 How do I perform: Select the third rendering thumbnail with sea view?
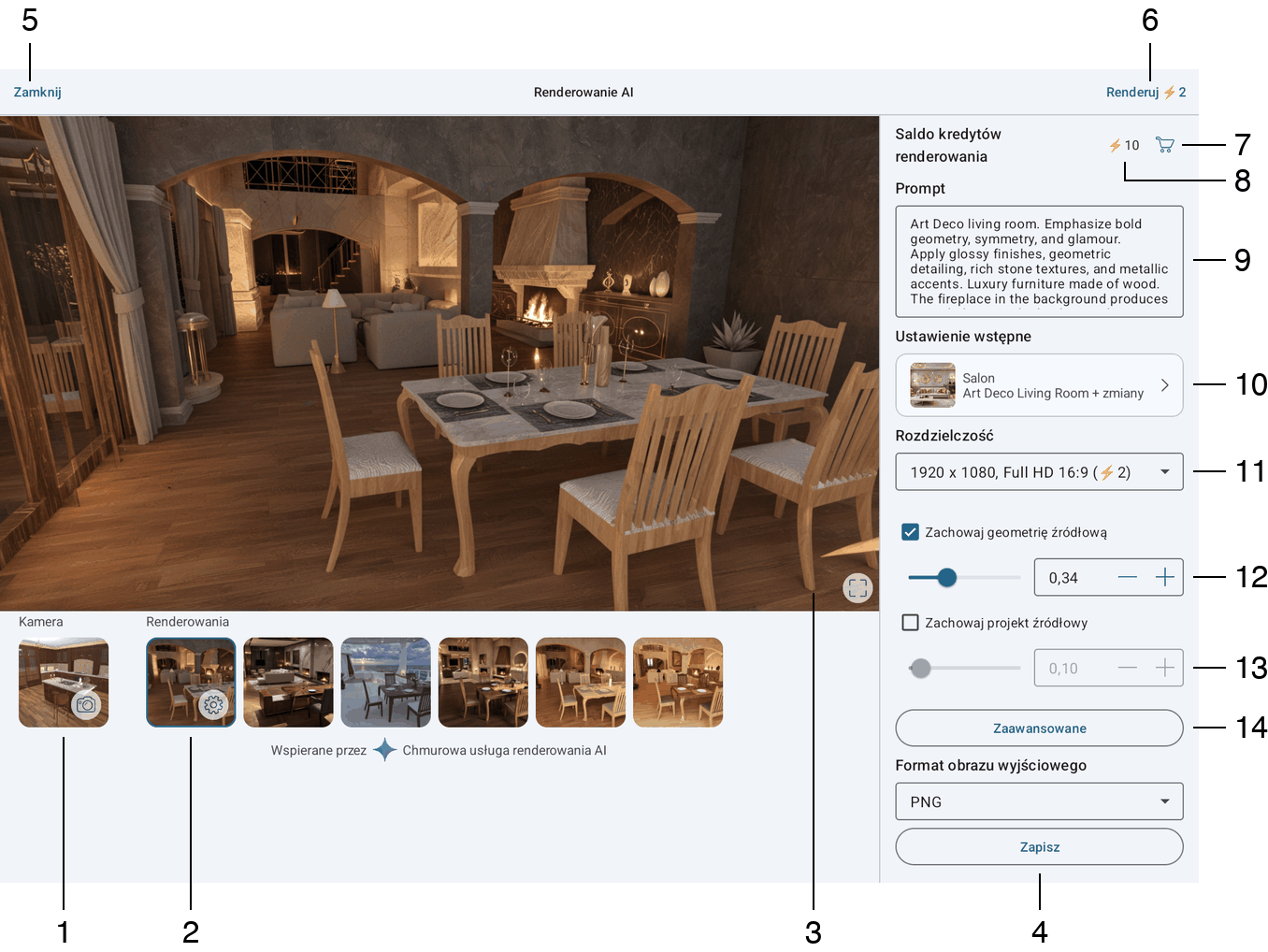tap(385, 683)
